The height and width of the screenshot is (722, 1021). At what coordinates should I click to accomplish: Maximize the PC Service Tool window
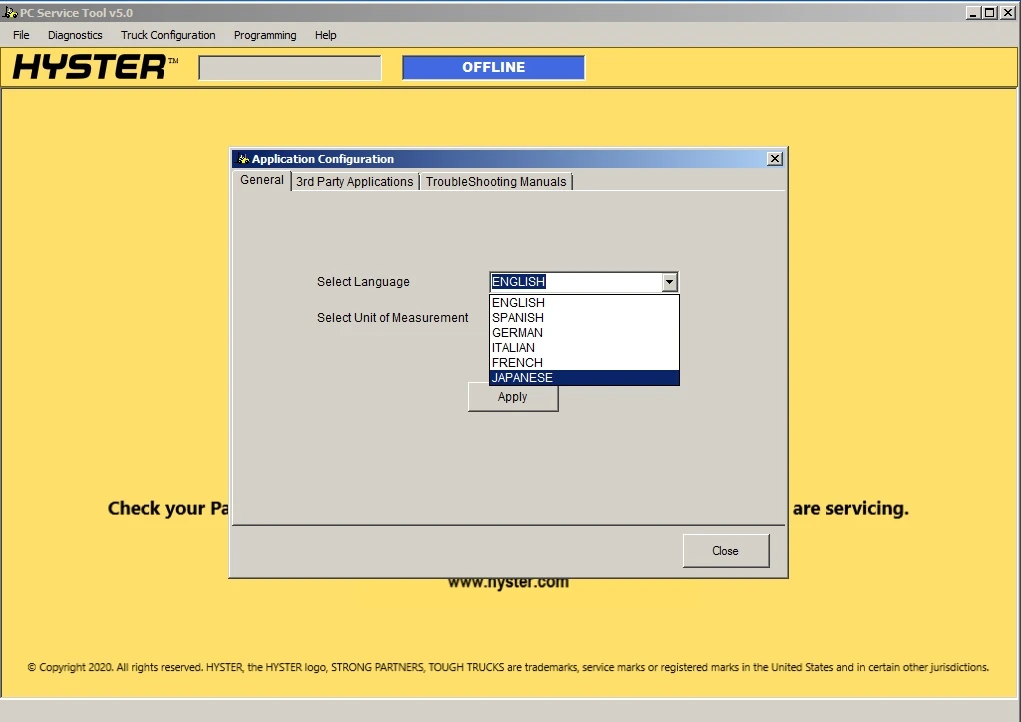tap(989, 12)
